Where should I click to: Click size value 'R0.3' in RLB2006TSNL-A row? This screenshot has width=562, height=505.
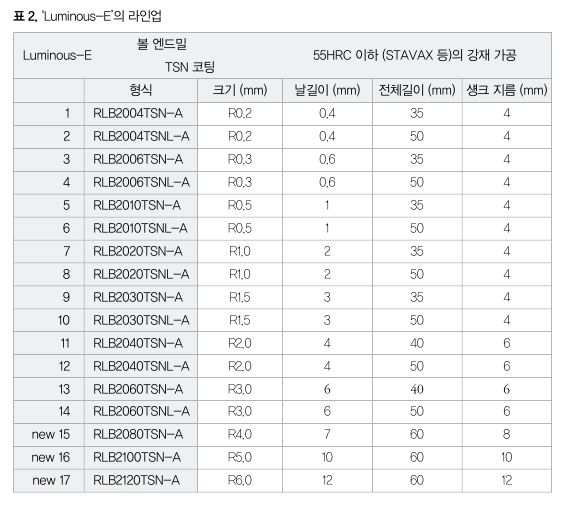point(240,182)
